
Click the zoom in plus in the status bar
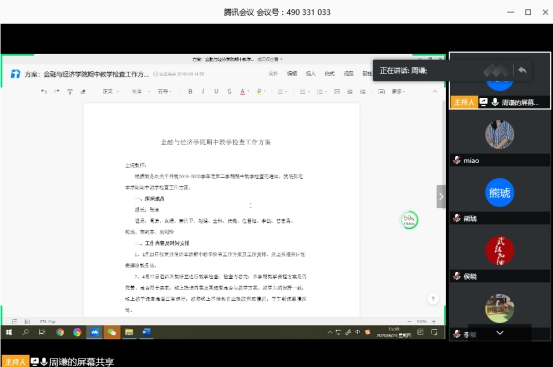[x=434, y=321]
